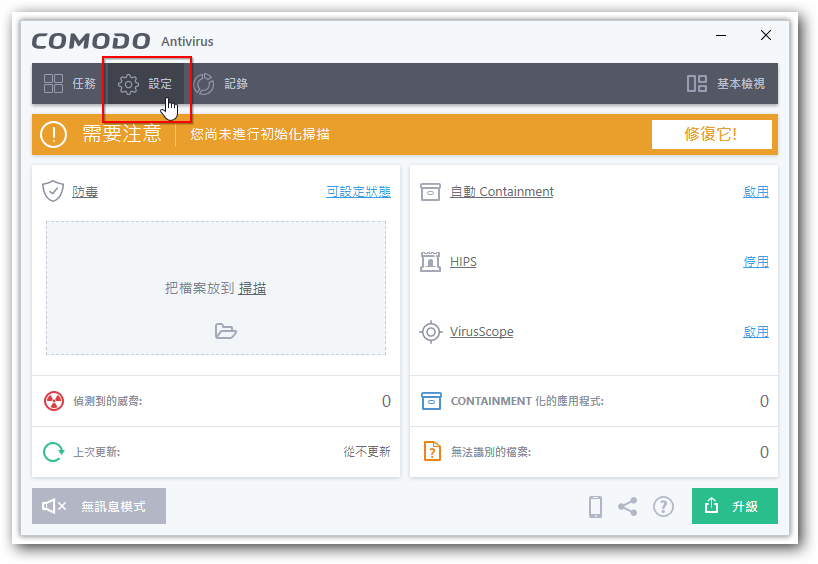This screenshot has width=818, height=564.
Task: Toggle VirusScope 啟用 status link
Action: pos(755,332)
